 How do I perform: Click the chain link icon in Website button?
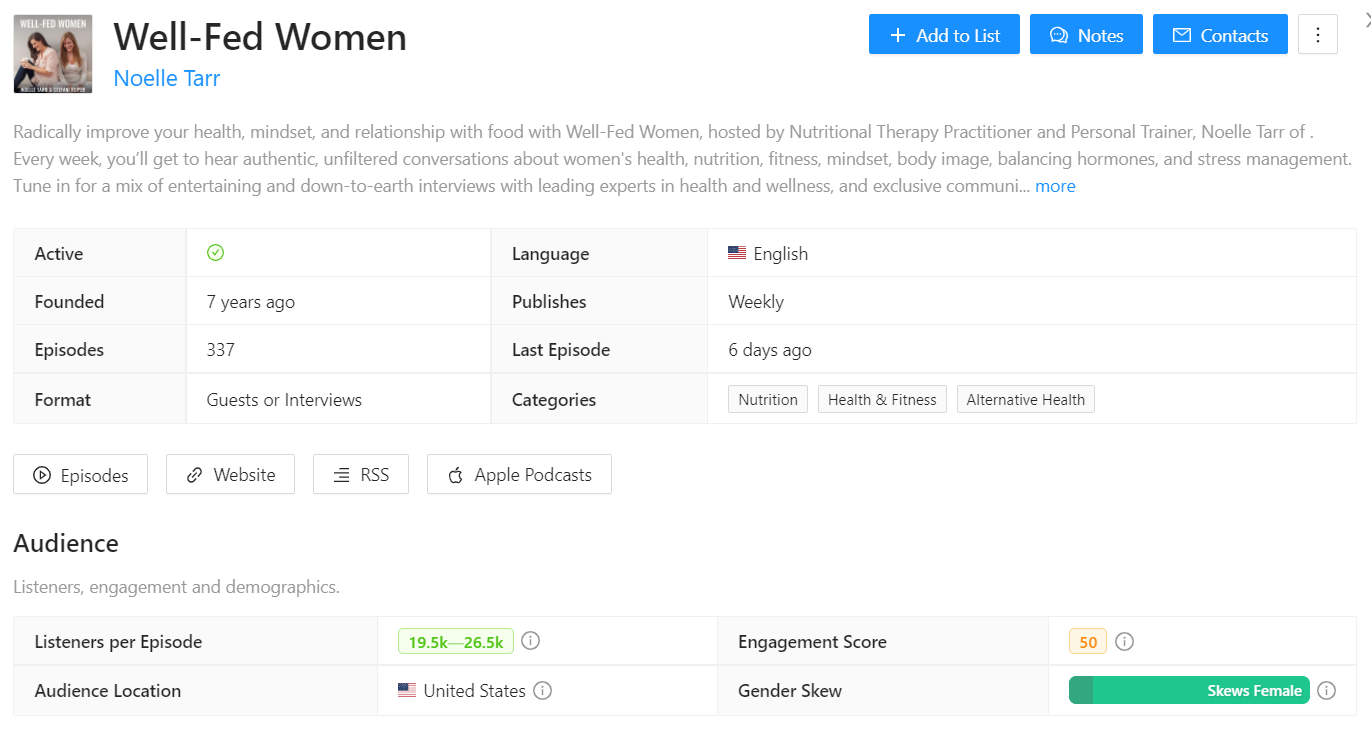pos(195,475)
